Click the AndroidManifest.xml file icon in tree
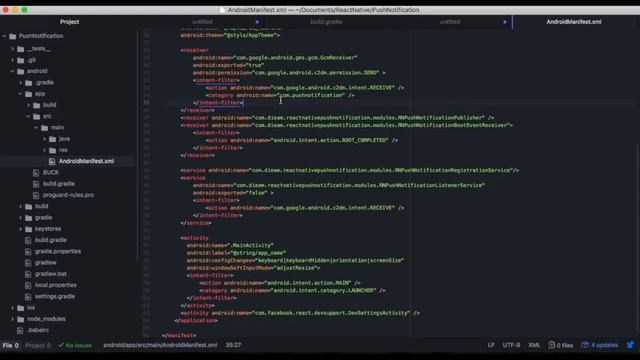 [52, 161]
